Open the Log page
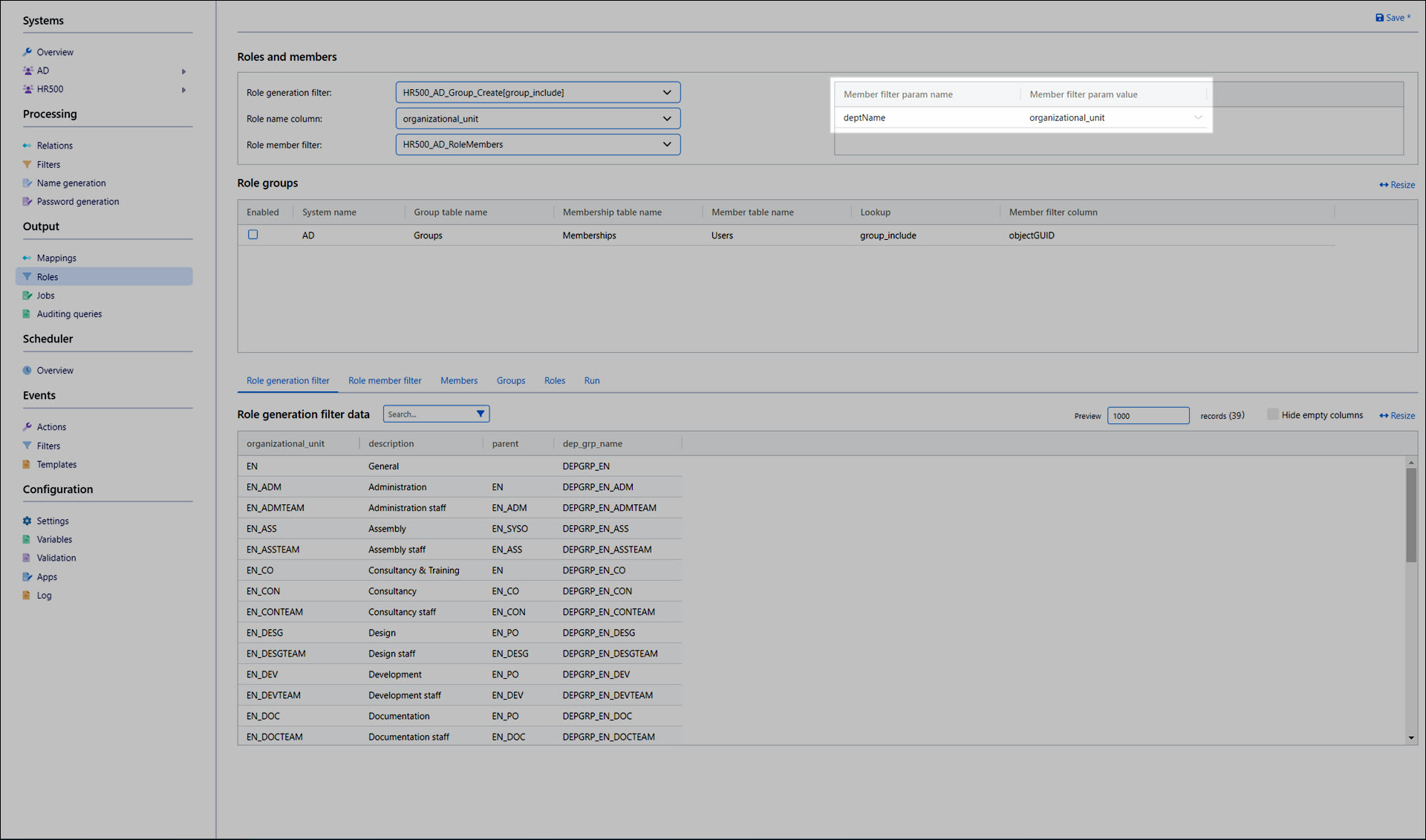1426x840 pixels. (44, 595)
